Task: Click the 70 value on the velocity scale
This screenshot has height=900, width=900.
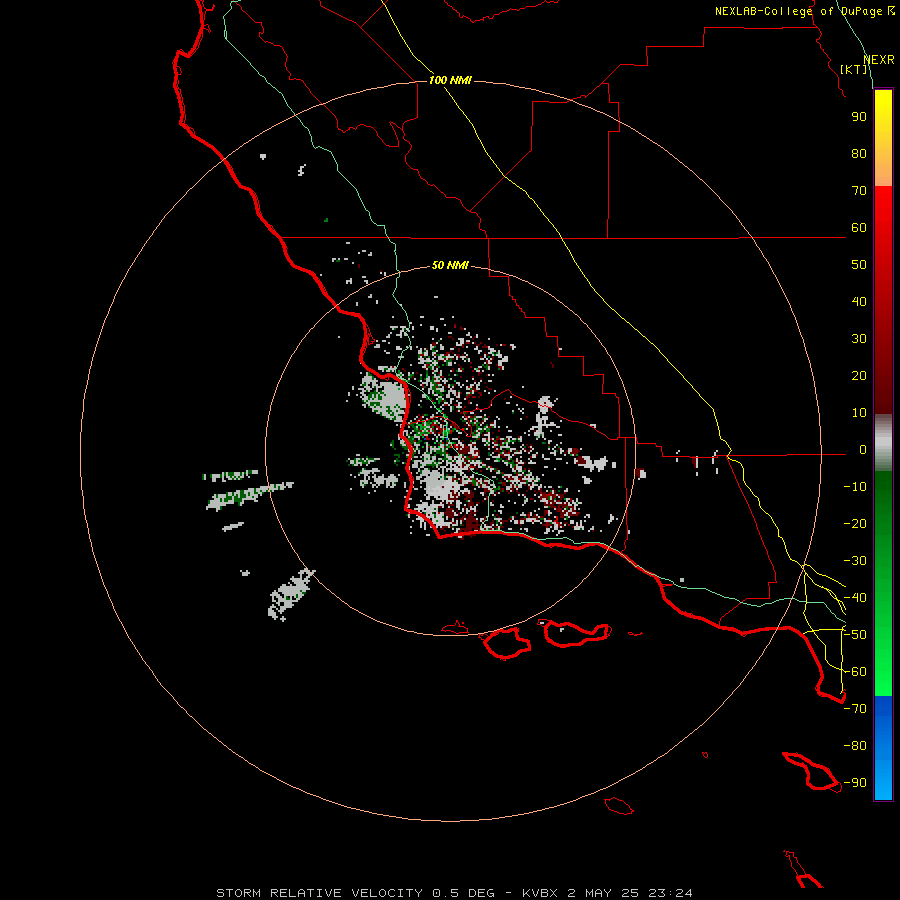Action: coord(859,191)
